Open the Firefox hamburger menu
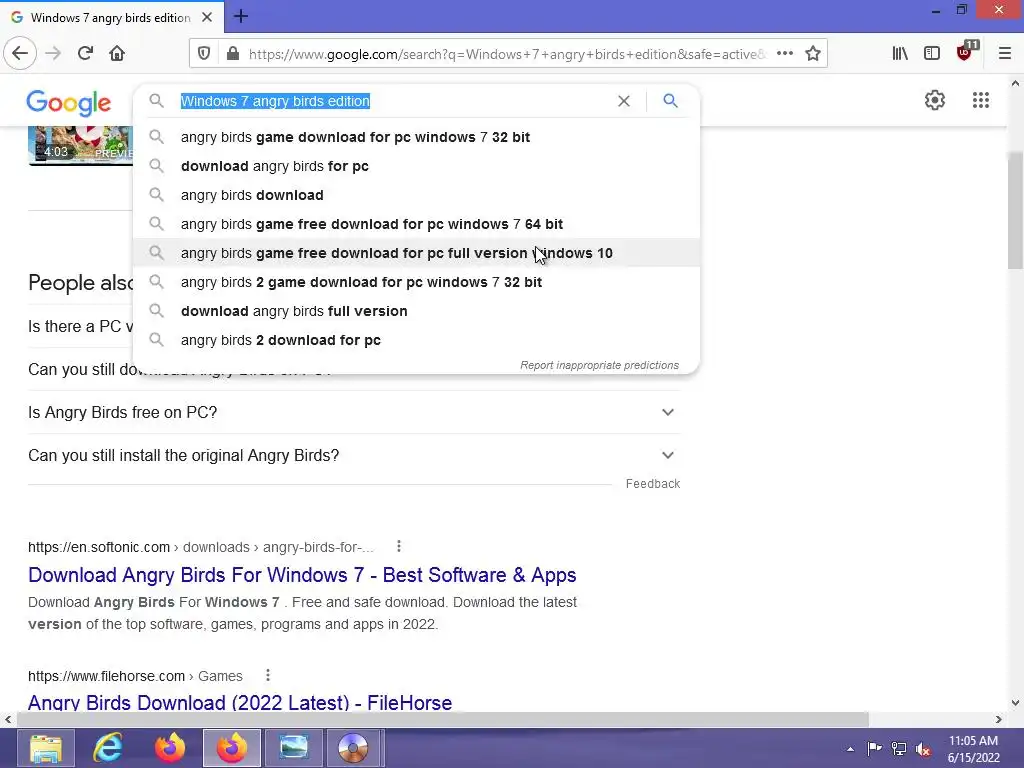The width and height of the screenshot is (1024, 768). 1005,54
